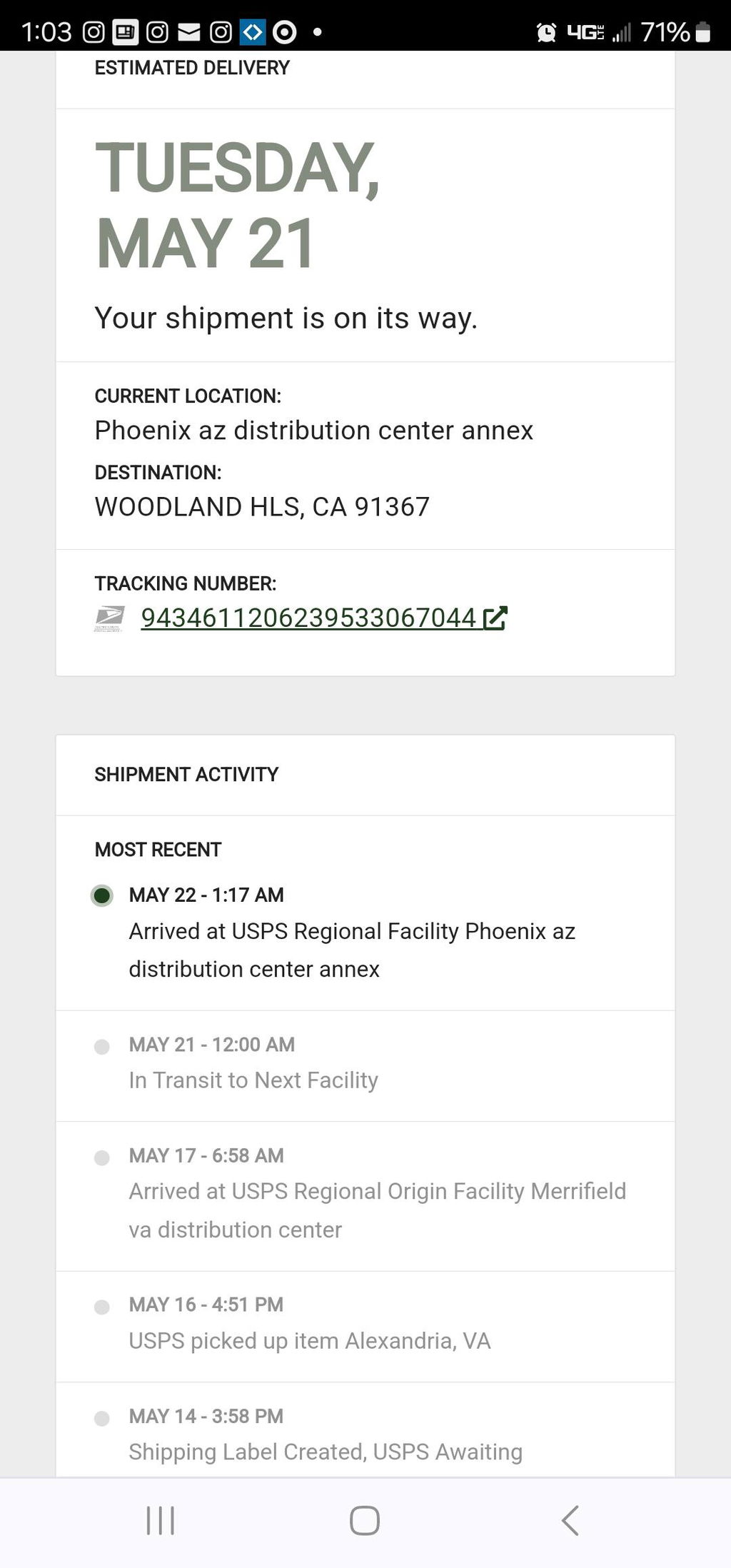Screen dimensions: 731x1568
Task: Tap the Android home button
Action: point(364,1519)
